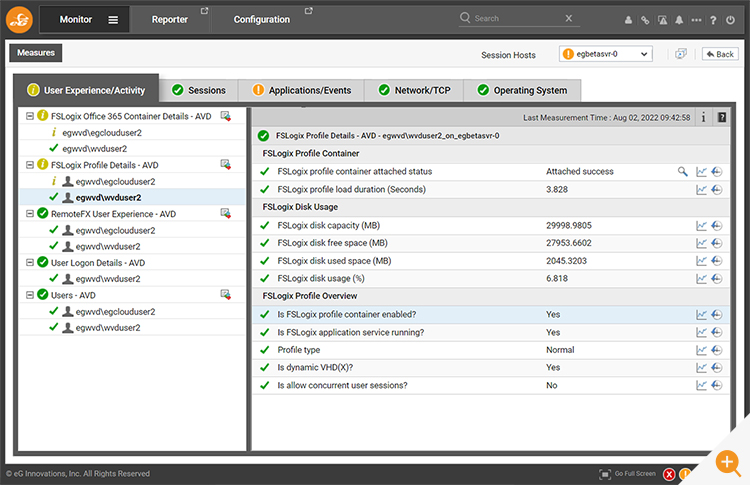
Task: Click the value 29998.9805 for disk capacity
Action: (x=569, y=225)
